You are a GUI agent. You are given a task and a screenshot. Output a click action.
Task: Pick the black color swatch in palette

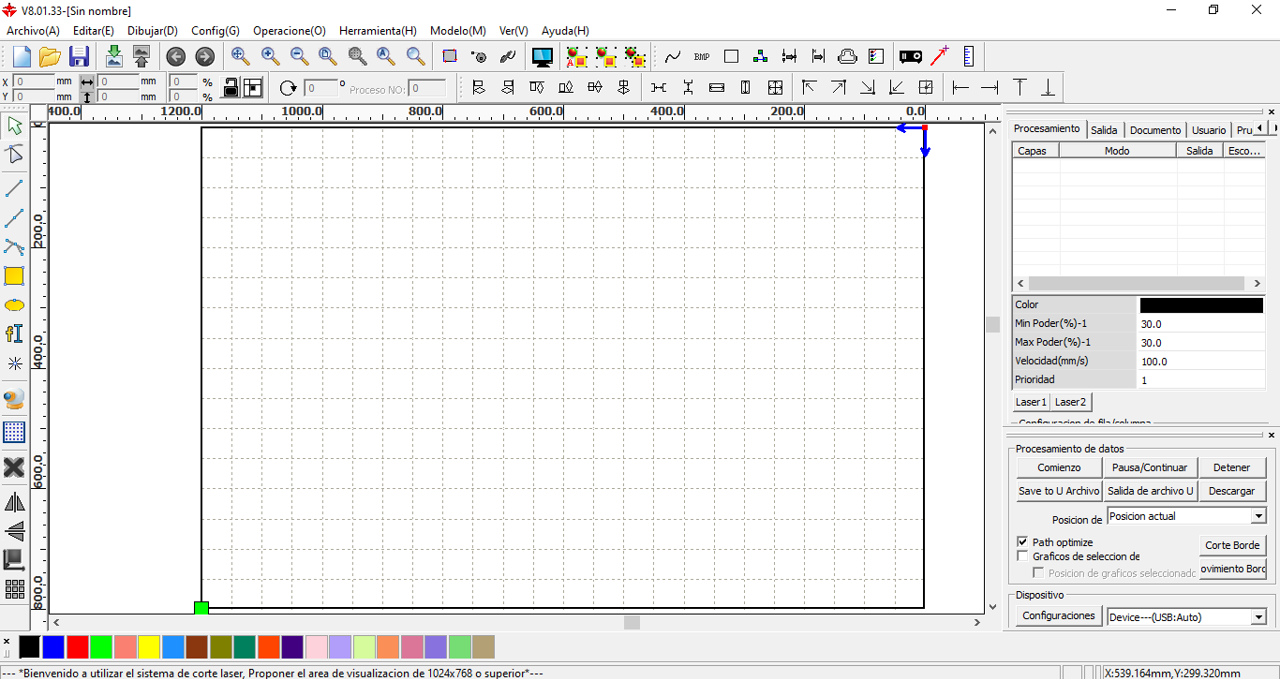pyautogui.click(x=30, y=647)
